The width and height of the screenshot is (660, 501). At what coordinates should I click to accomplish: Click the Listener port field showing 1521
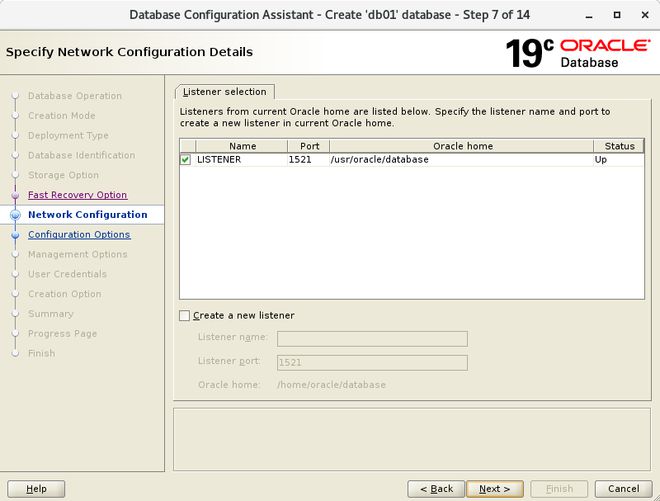372,362
